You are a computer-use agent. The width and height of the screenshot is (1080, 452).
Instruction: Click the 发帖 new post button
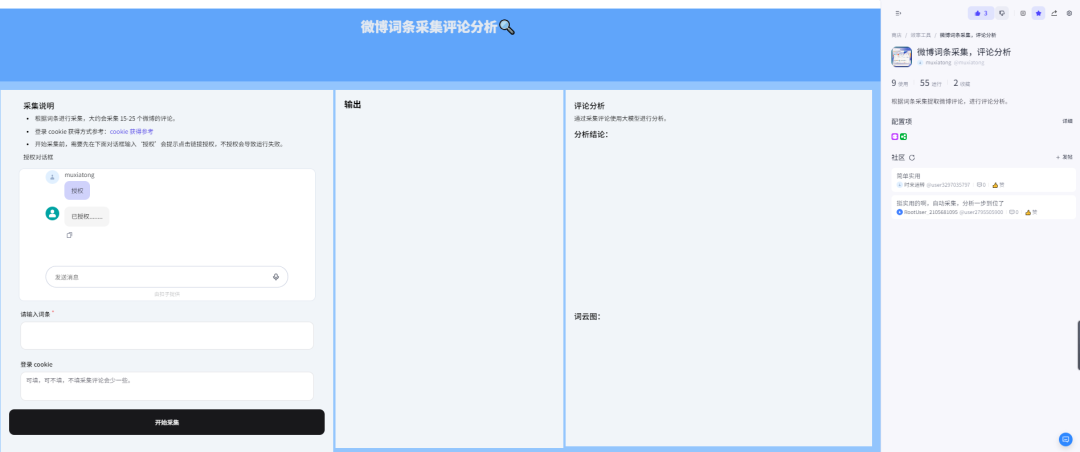coord(1064,157)
